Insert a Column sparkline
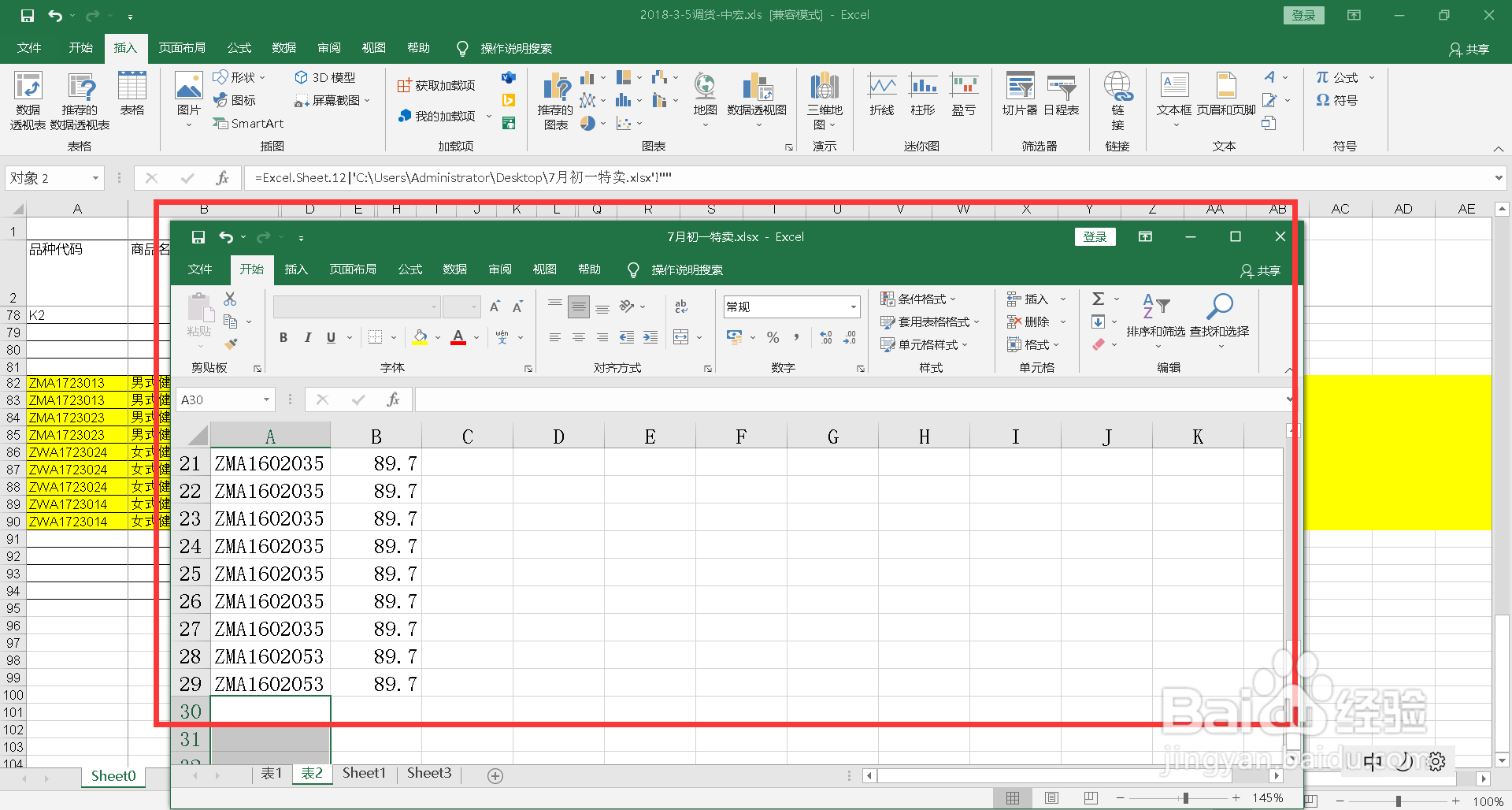Screen dimensions: 1512x810 (x=923, y=94)
